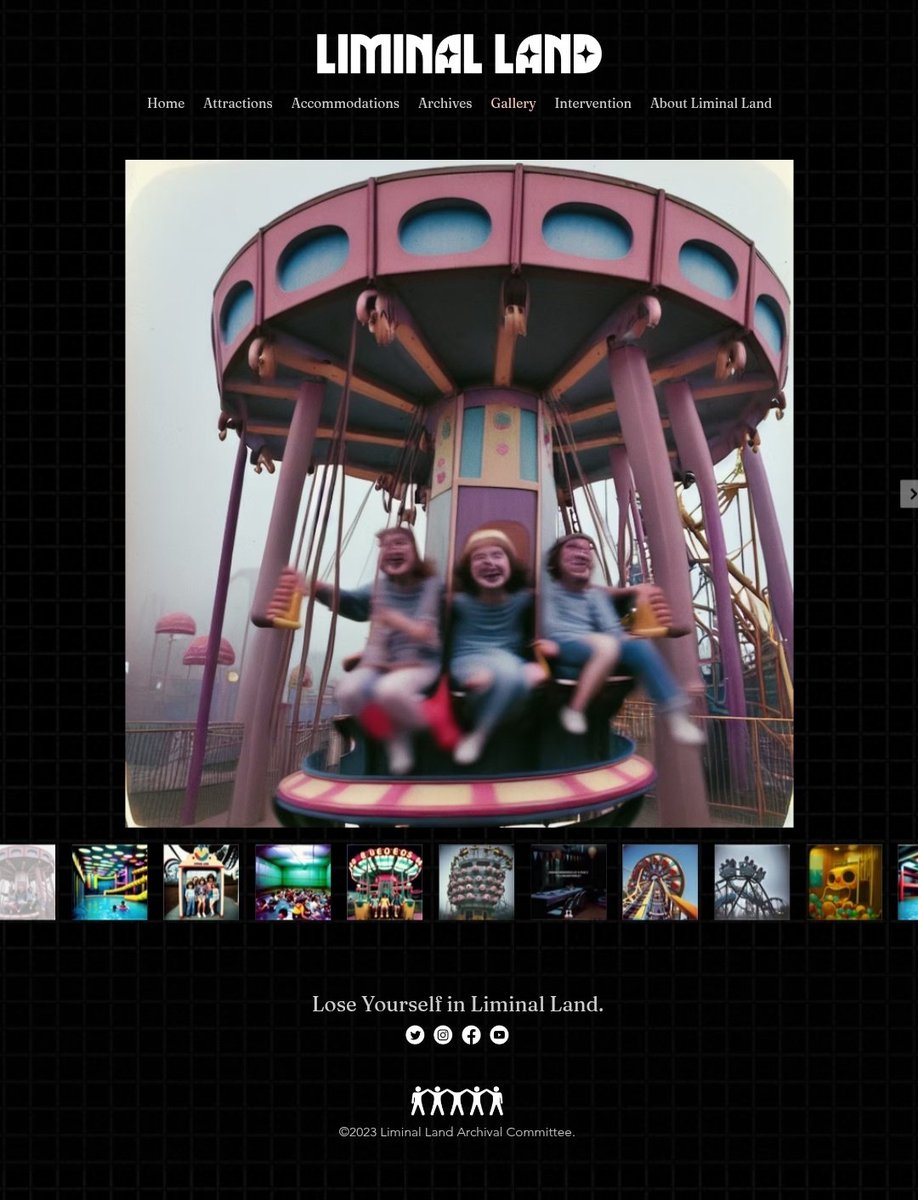The width and height of the screenshot is (918, 1200).
Task: Open the Twitter social icon
Action: [415, 1035]
